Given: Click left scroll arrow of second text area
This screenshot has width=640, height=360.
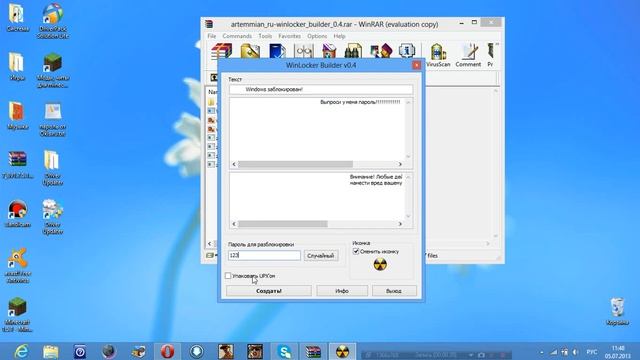Looking at the screenshot, I should coord(234,224).
